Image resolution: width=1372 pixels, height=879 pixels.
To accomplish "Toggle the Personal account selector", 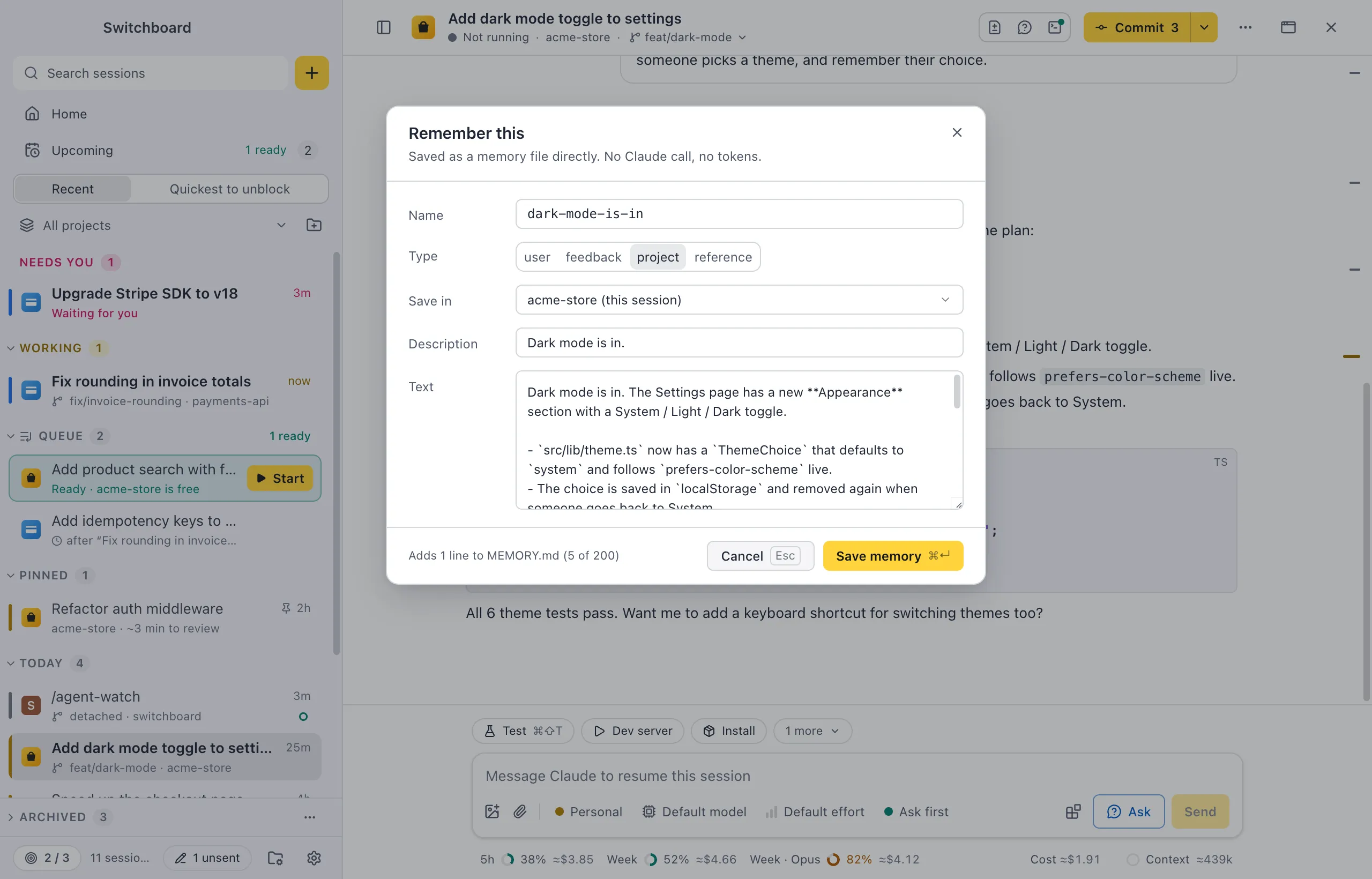I will pyautogui.click(x=588, y=811).
